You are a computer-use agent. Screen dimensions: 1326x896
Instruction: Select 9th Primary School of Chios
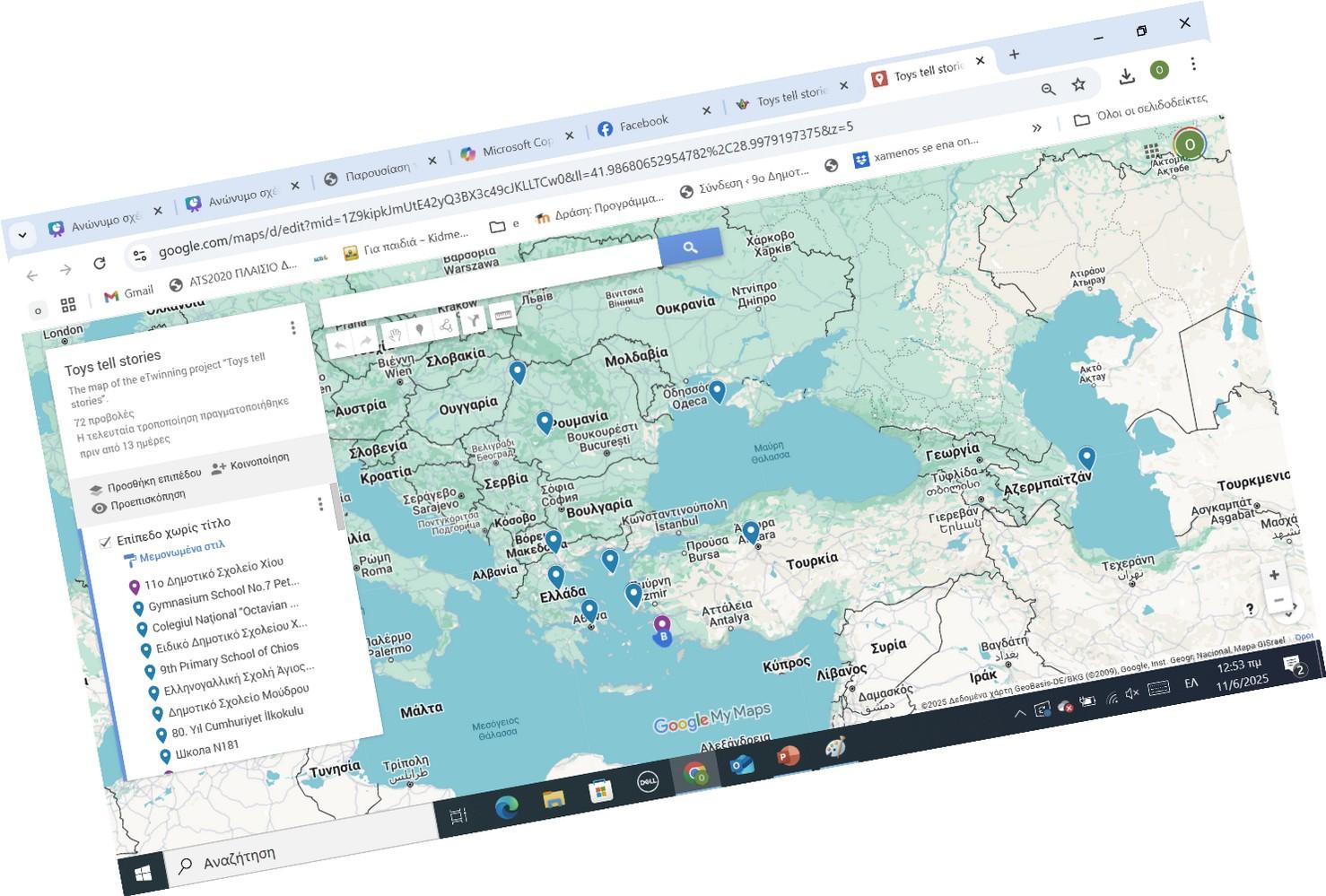[x=229, y=657]
